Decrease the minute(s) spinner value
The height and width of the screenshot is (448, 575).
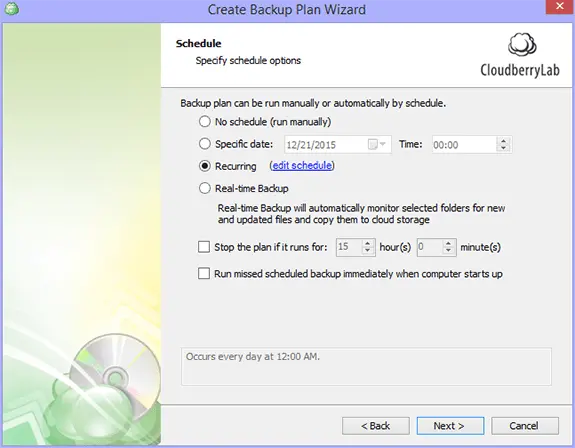point(448,250)
